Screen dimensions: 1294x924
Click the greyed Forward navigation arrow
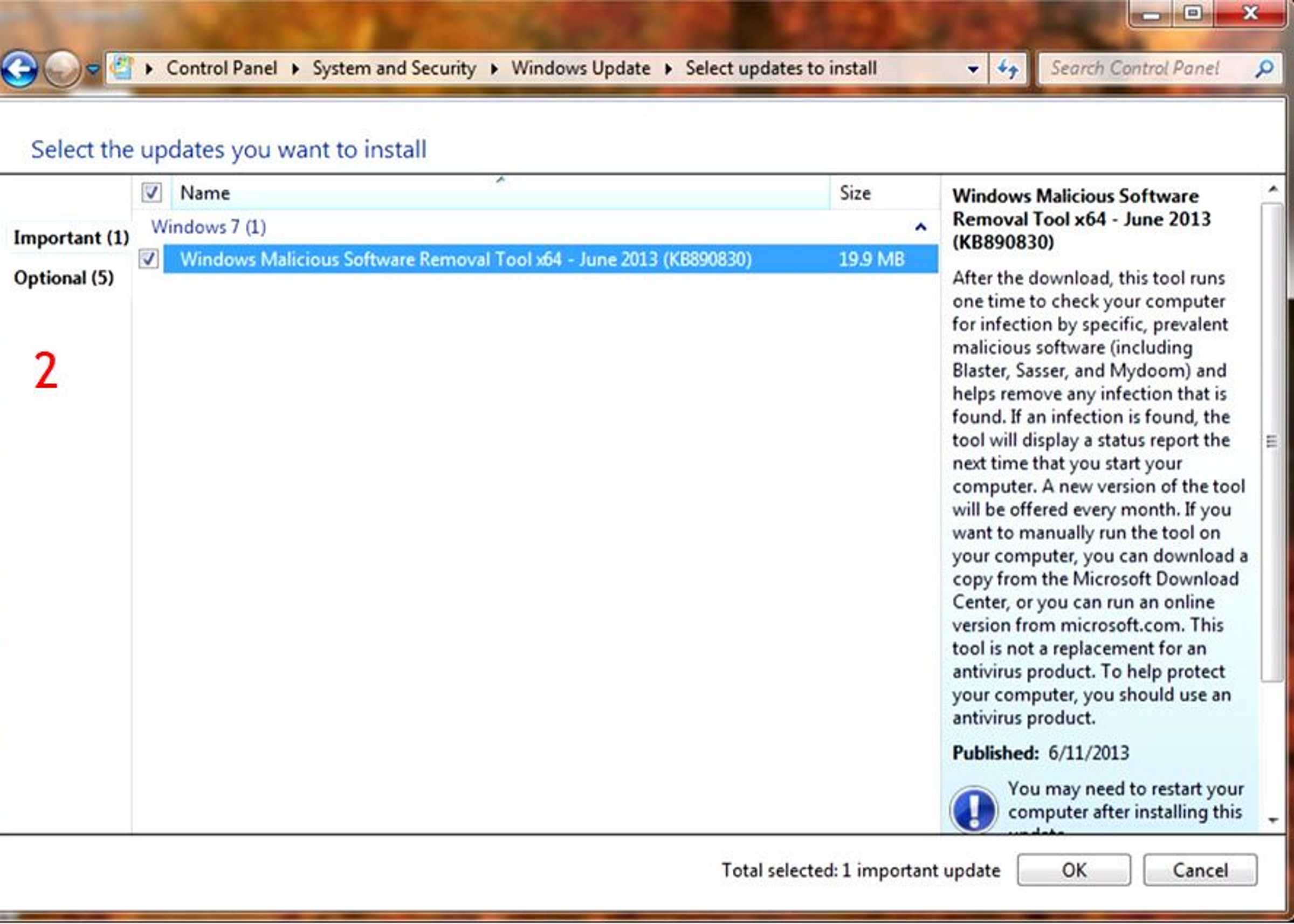(x=62, y=70)
